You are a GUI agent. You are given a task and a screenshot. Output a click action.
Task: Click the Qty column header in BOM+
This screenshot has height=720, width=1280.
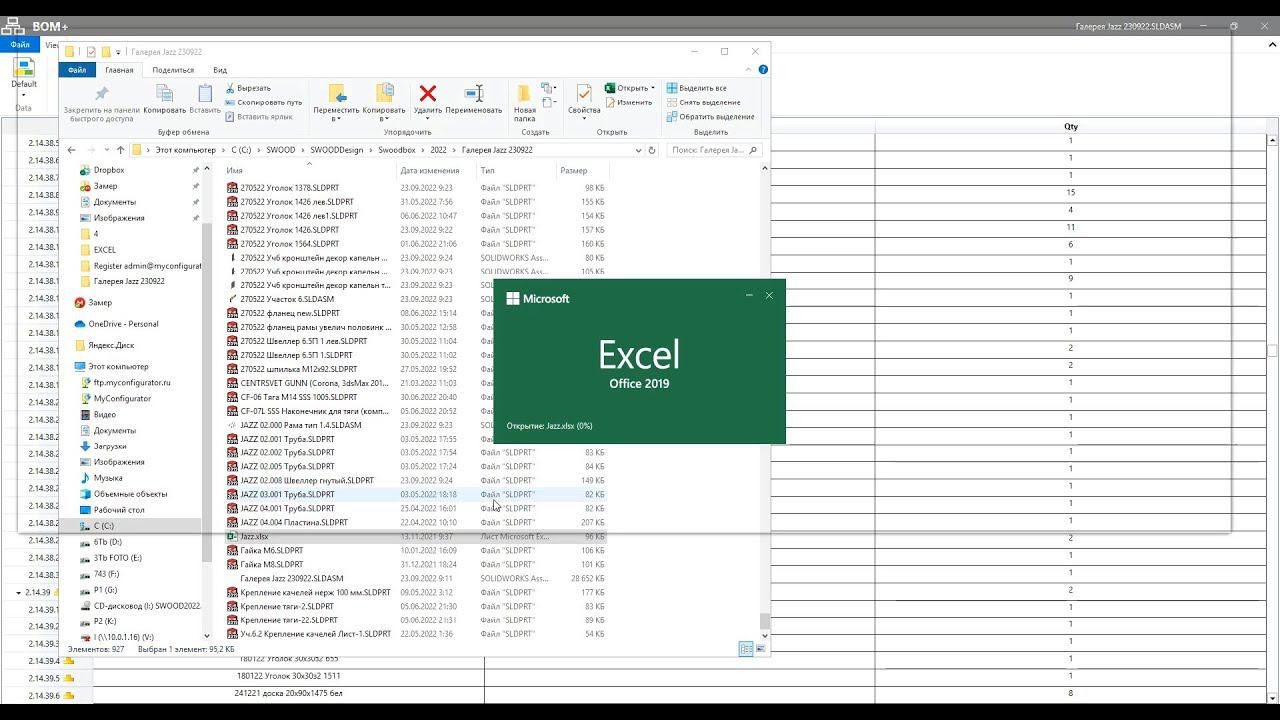click(1071, 127)
